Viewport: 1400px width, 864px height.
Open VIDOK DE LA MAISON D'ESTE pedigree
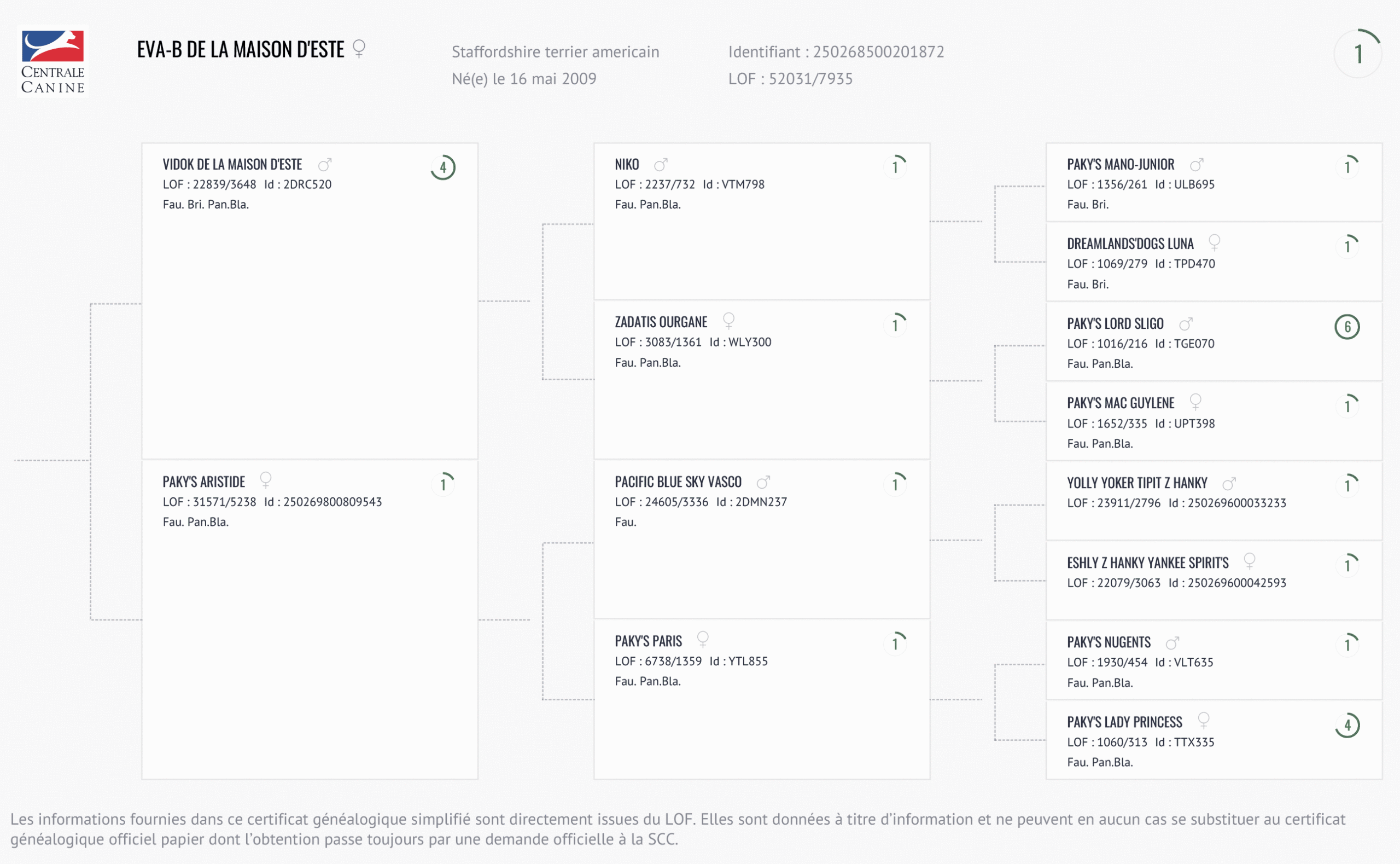click(x=232, y=165)
